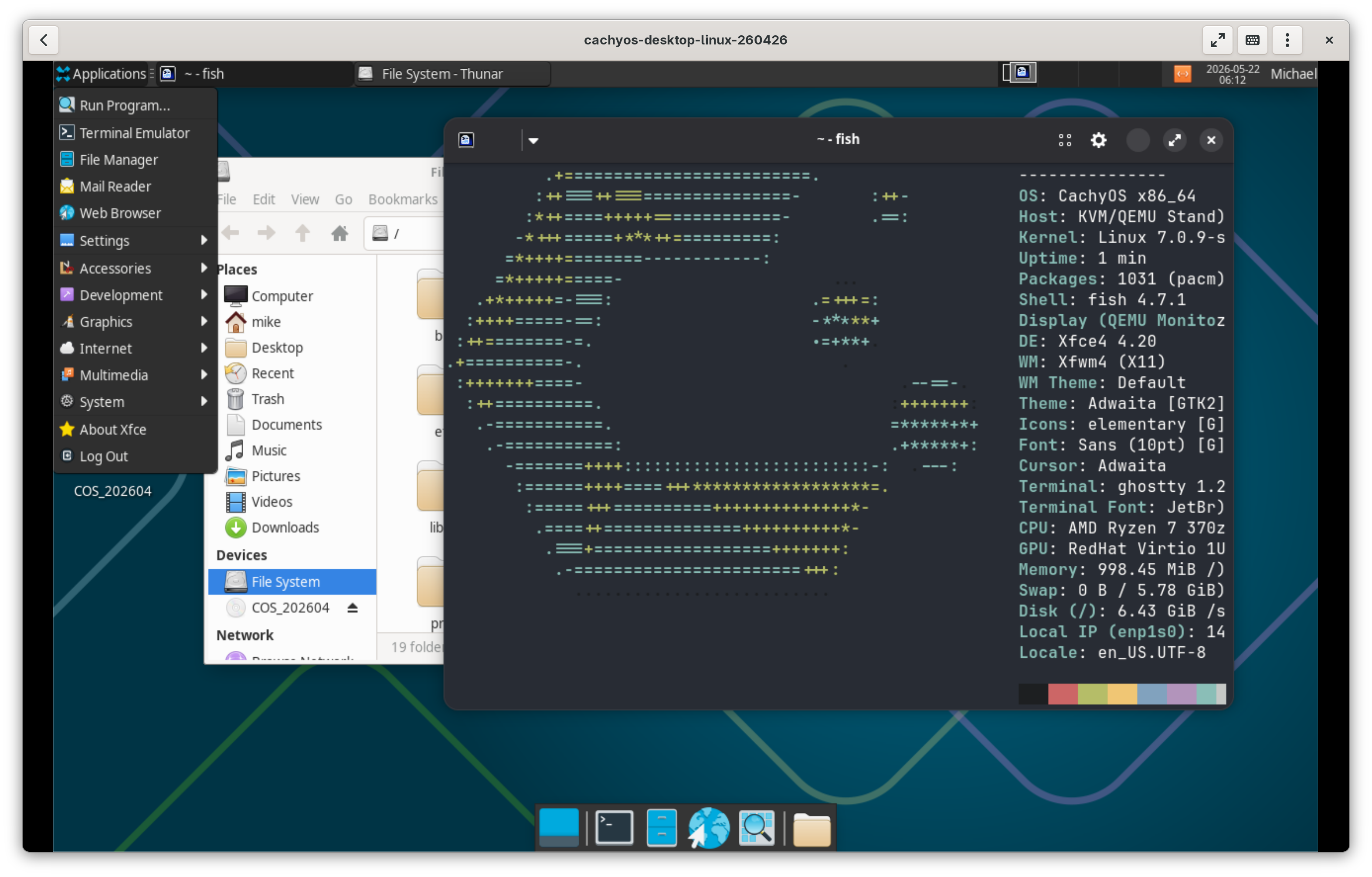Image resolution: width=1372 pixels, height=877 pixels.
Task: Expand the System submenu
Action: (x=136, y=402)
